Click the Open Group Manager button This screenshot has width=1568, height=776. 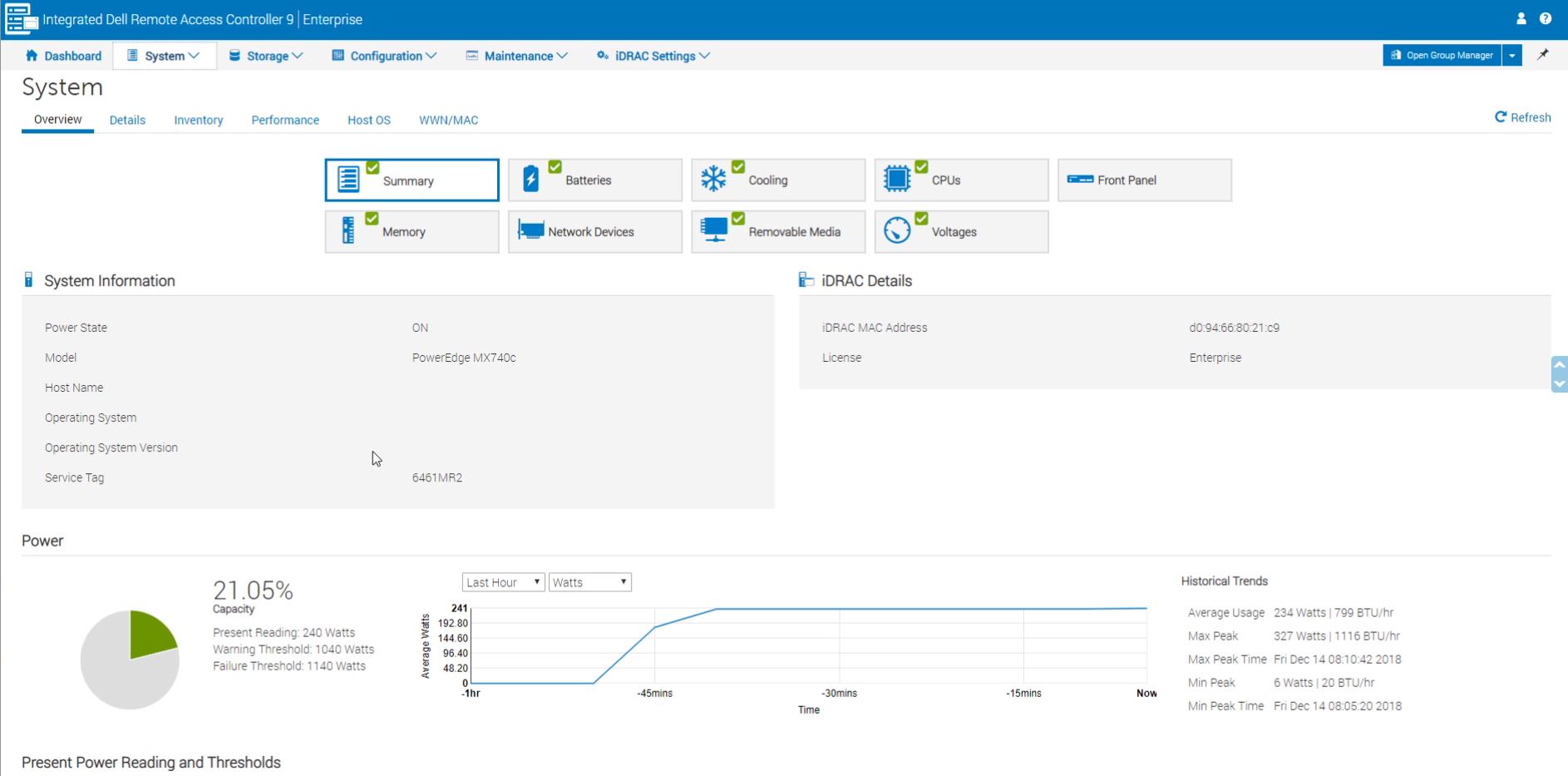(x=1442, y=56)
